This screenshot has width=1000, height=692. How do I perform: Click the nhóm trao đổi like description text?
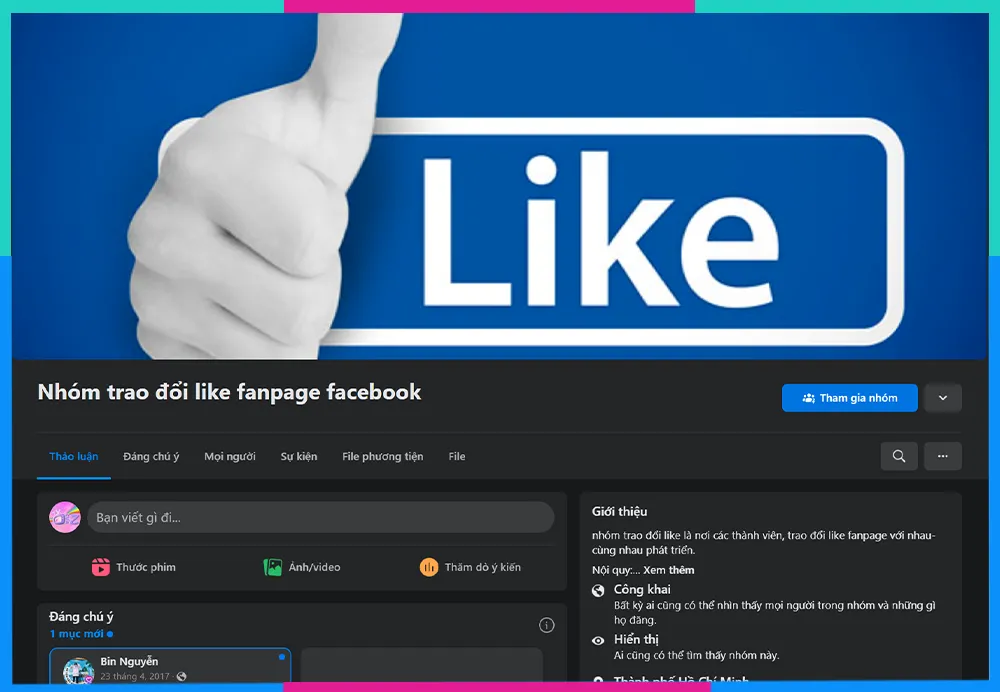tap(763, 543)
